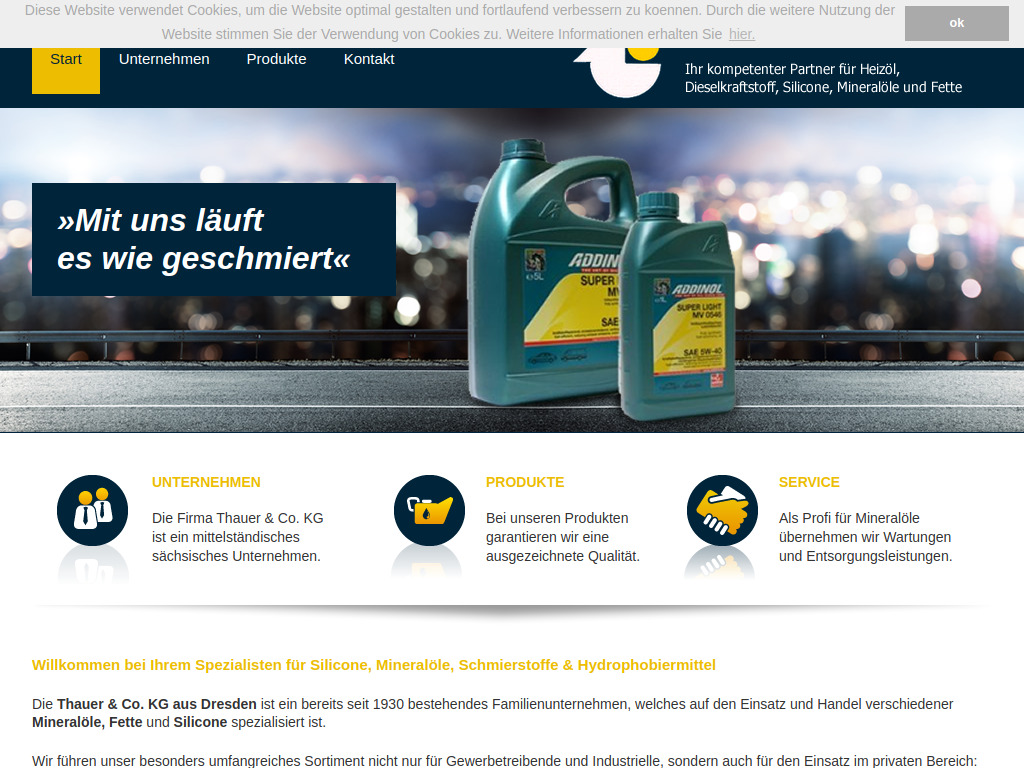1024x768 pixels.
Task: Open cookie information via 'hier.' link
Action: click(741, 33)
